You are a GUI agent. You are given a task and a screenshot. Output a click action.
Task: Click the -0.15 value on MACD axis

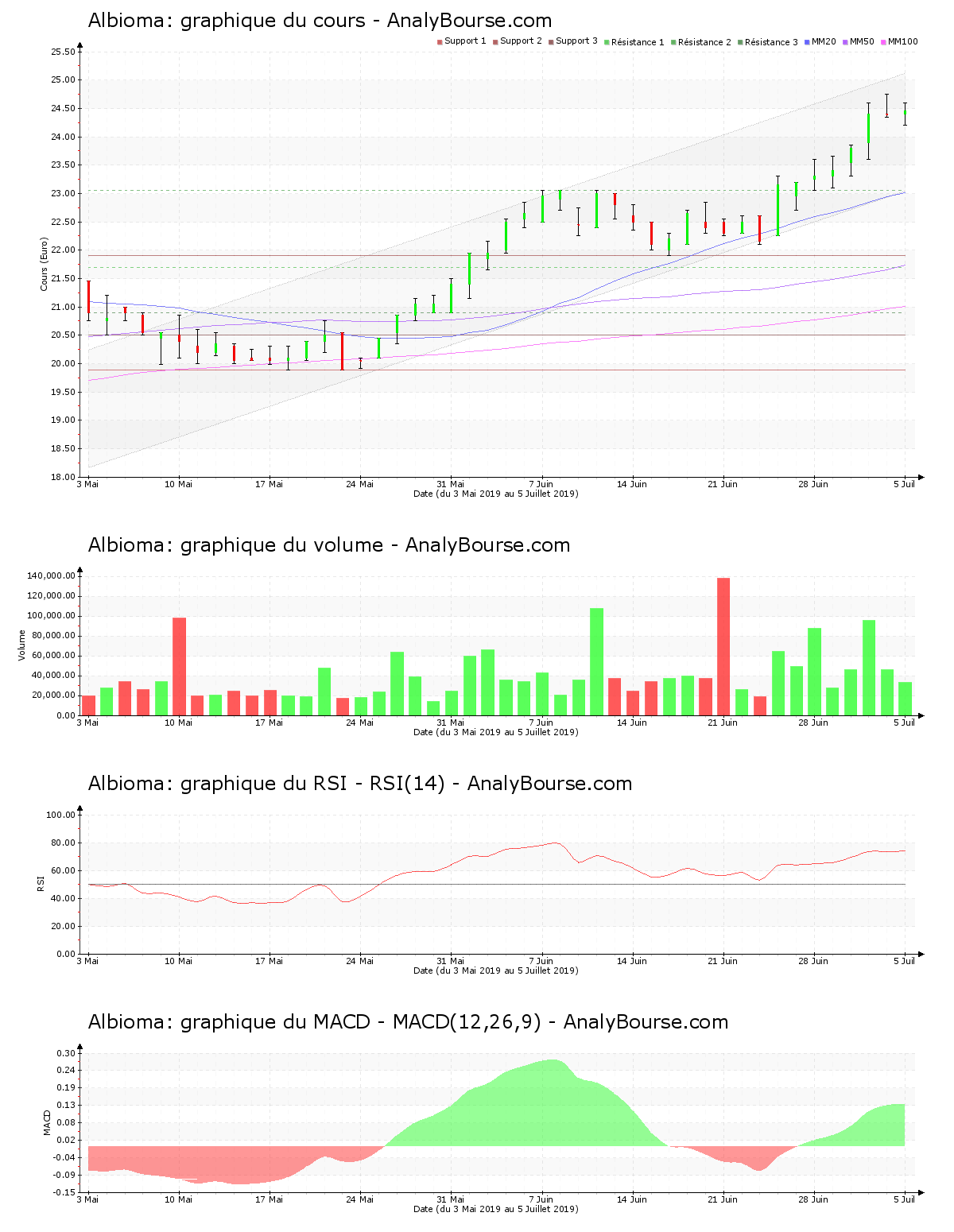pos(64,1192)
